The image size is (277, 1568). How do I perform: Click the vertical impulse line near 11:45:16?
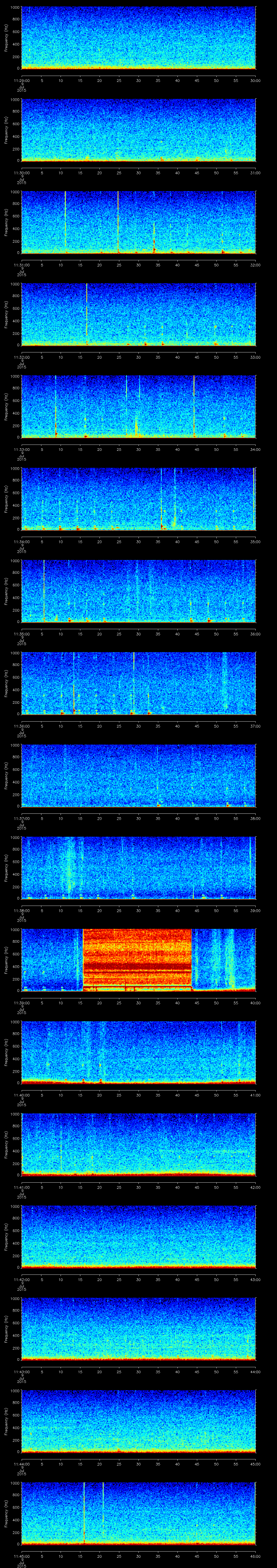84,1513
